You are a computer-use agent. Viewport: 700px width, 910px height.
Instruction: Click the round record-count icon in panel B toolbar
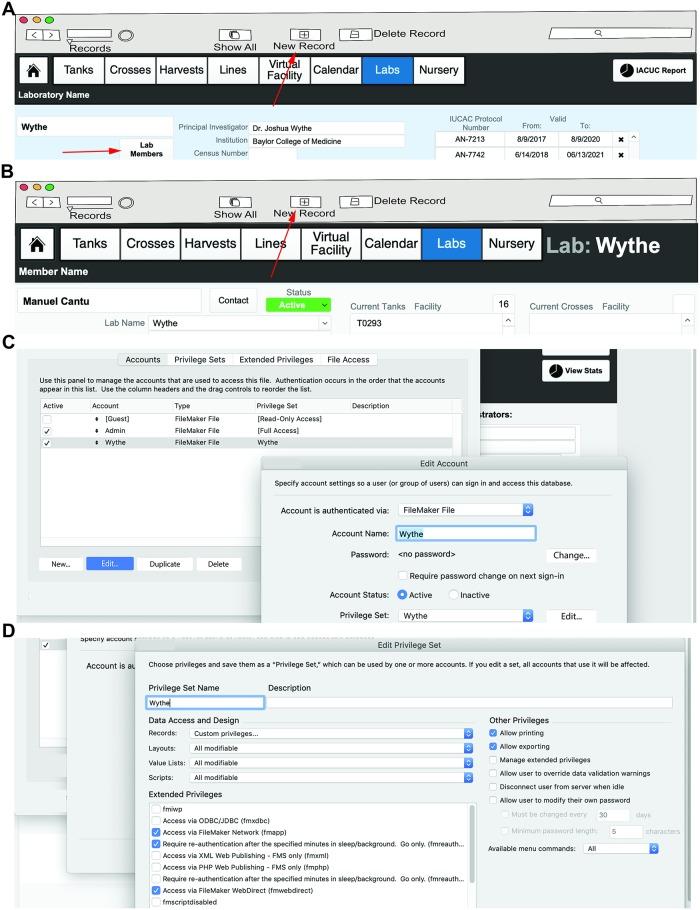click(x=126, y=203)
